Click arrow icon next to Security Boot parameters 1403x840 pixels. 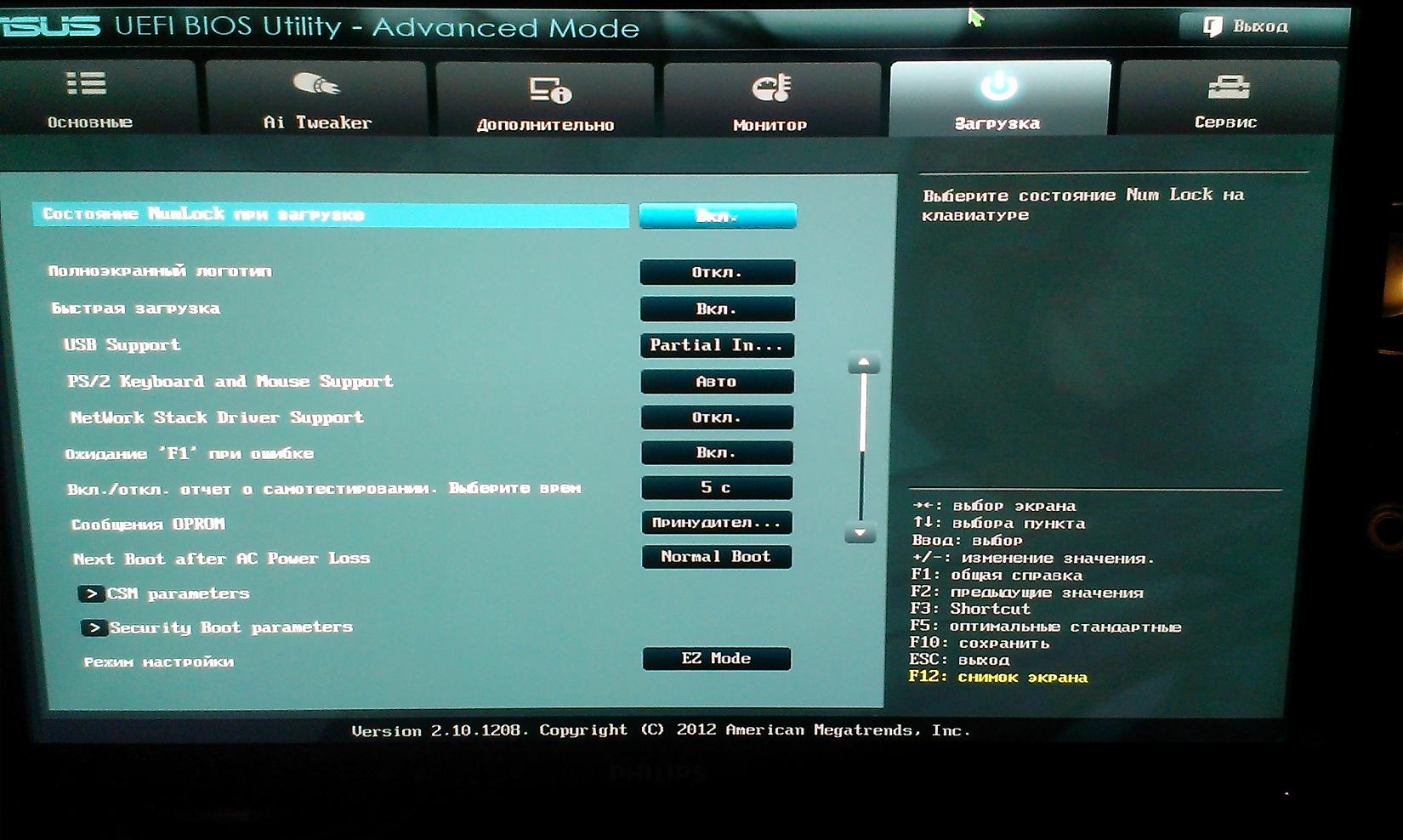[94, 627]
